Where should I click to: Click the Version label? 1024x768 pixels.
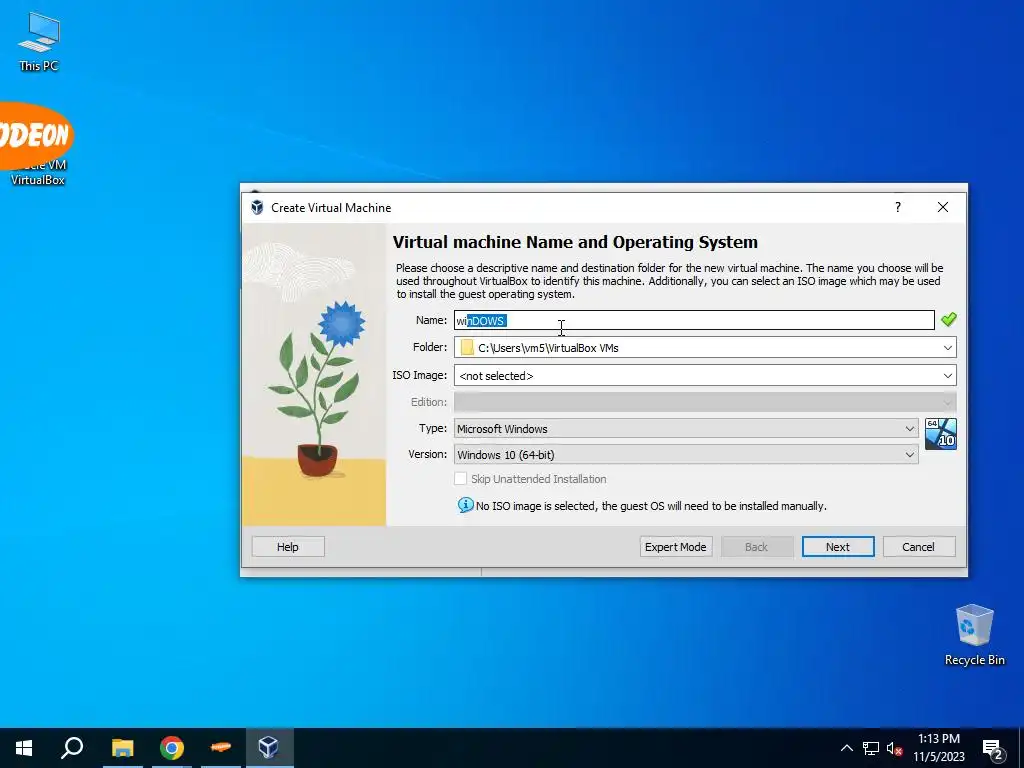[x=428, y=454]
